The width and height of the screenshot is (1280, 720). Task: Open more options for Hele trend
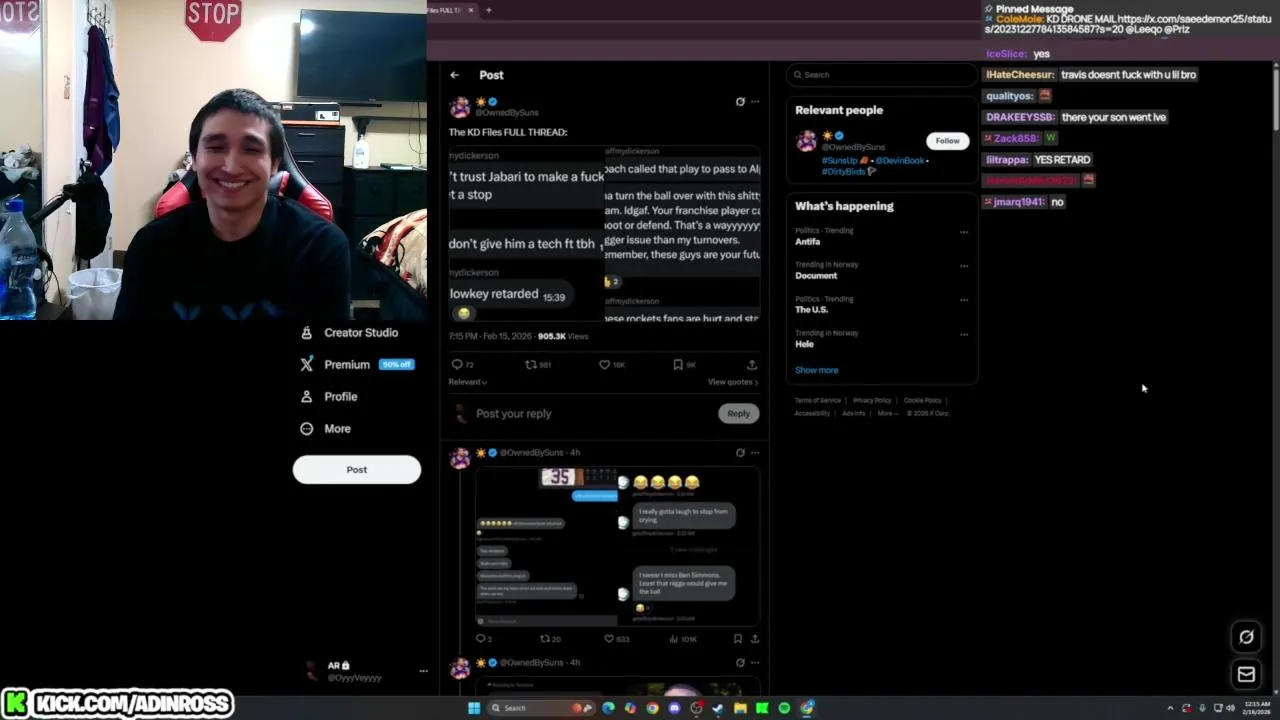click(964, 334)
